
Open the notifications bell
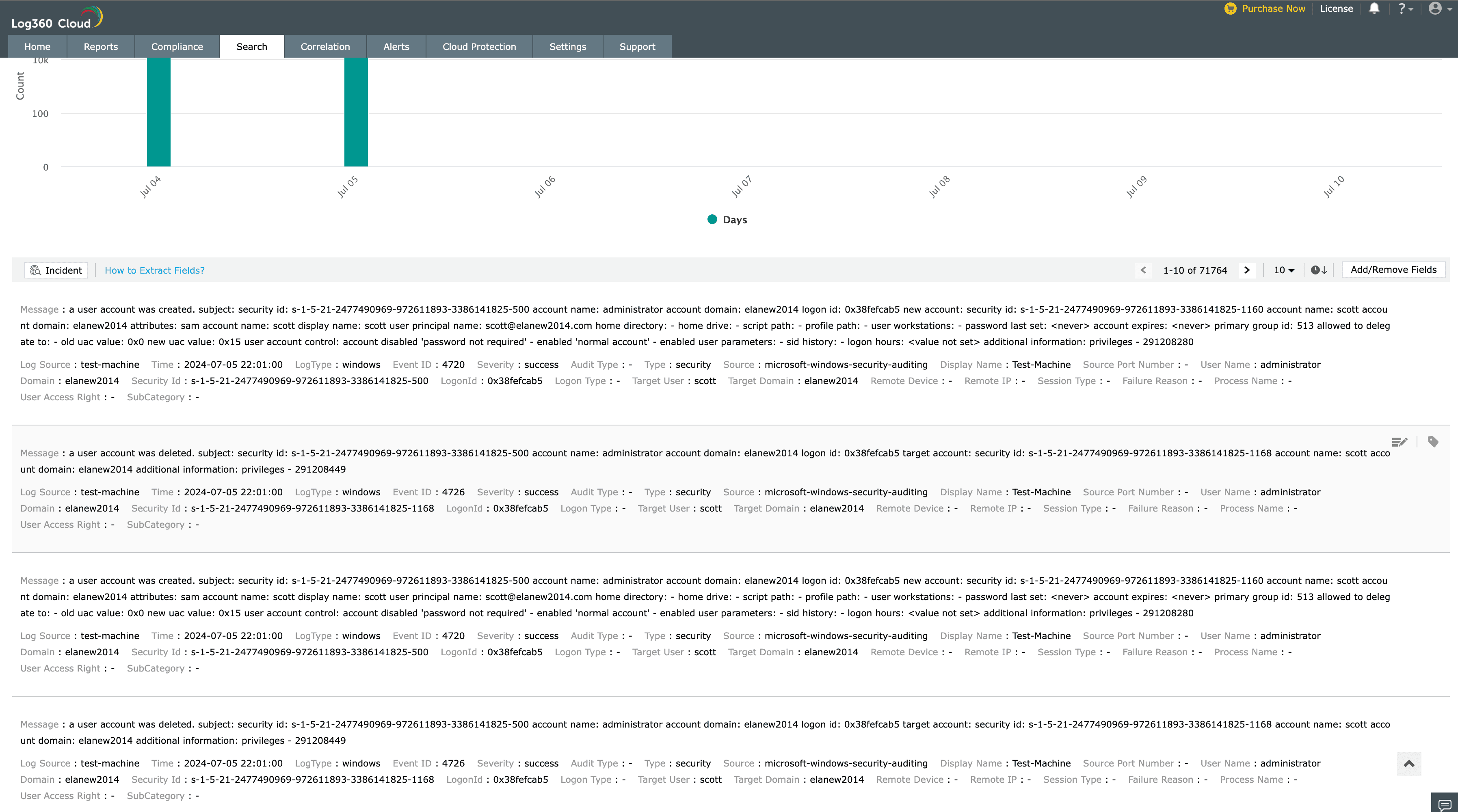(x=1374, y=9)
